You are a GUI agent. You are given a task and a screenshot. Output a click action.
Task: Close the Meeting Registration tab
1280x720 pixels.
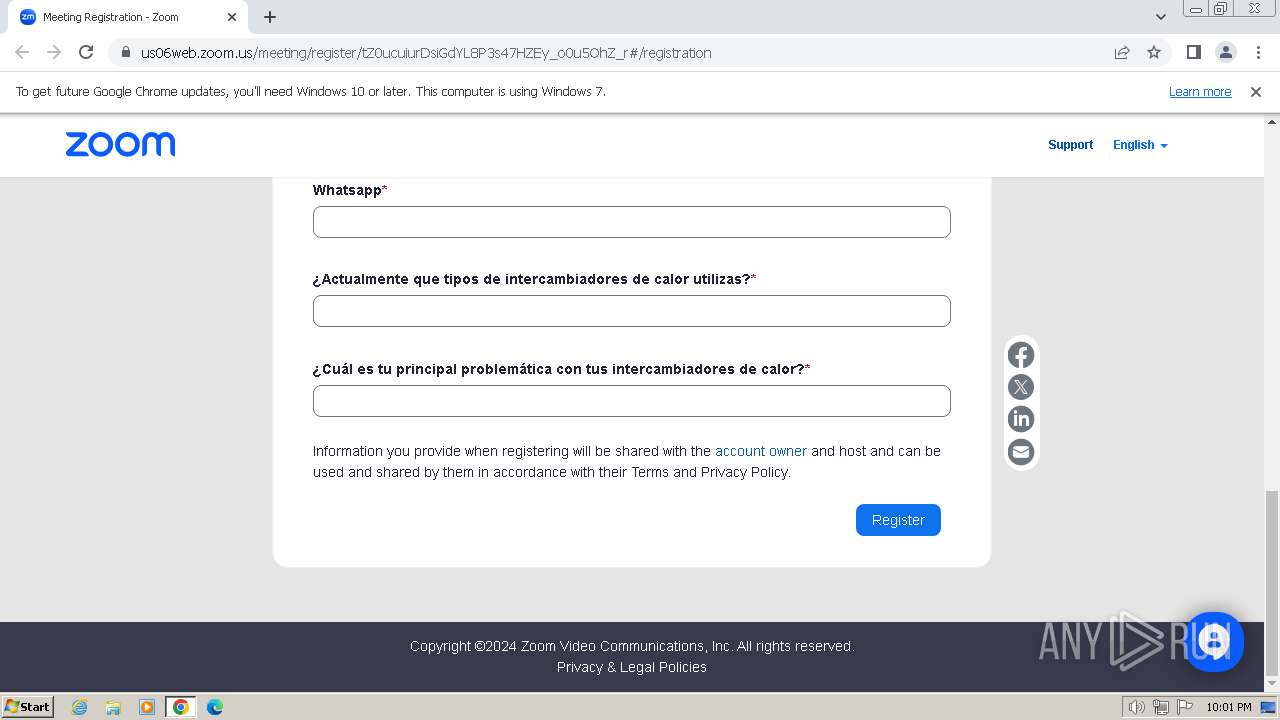(x=232, y=17)
